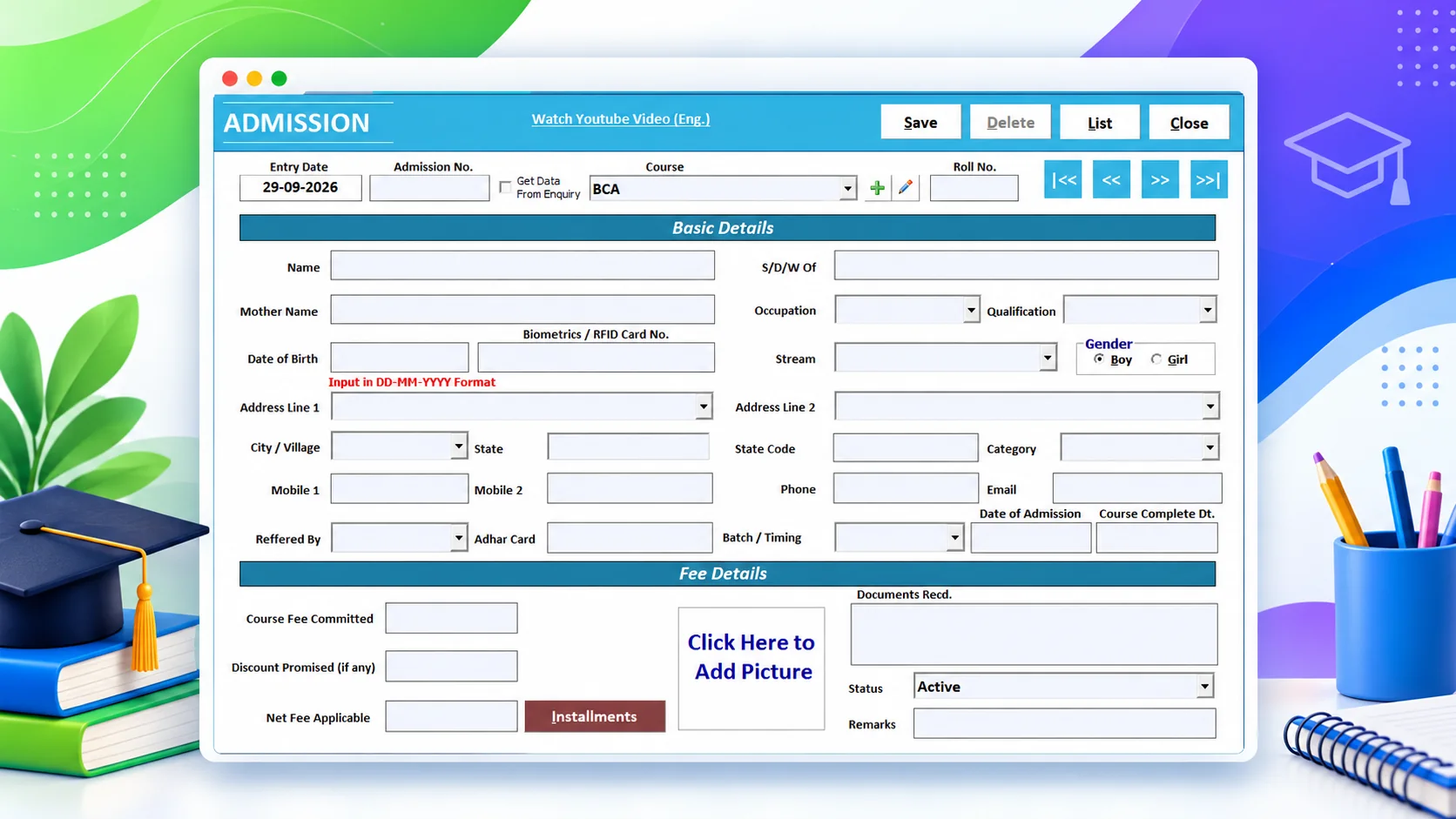
Task: Select the Boy gender option
Action: pos(1099,359)
